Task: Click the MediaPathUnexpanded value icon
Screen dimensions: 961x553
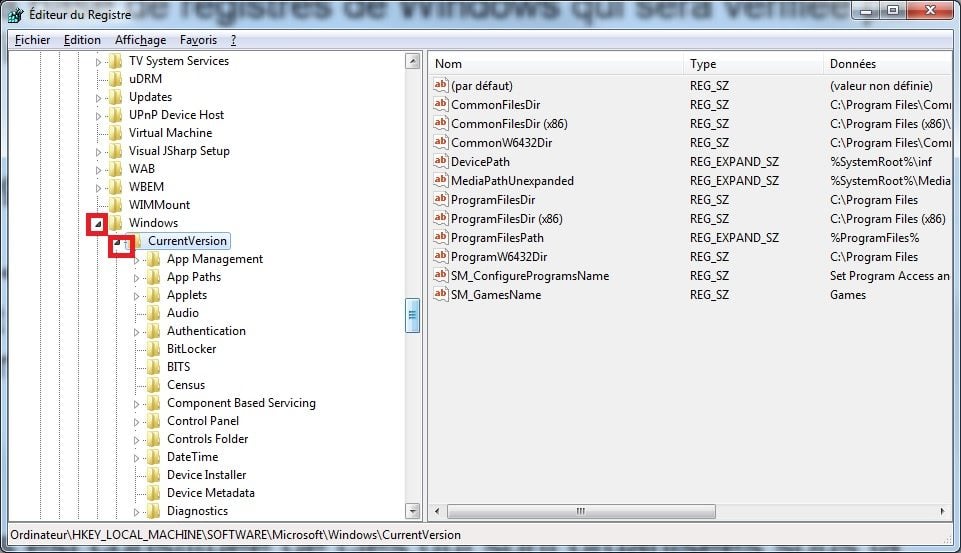Action: pyautogui.click(x=441, y=180)
